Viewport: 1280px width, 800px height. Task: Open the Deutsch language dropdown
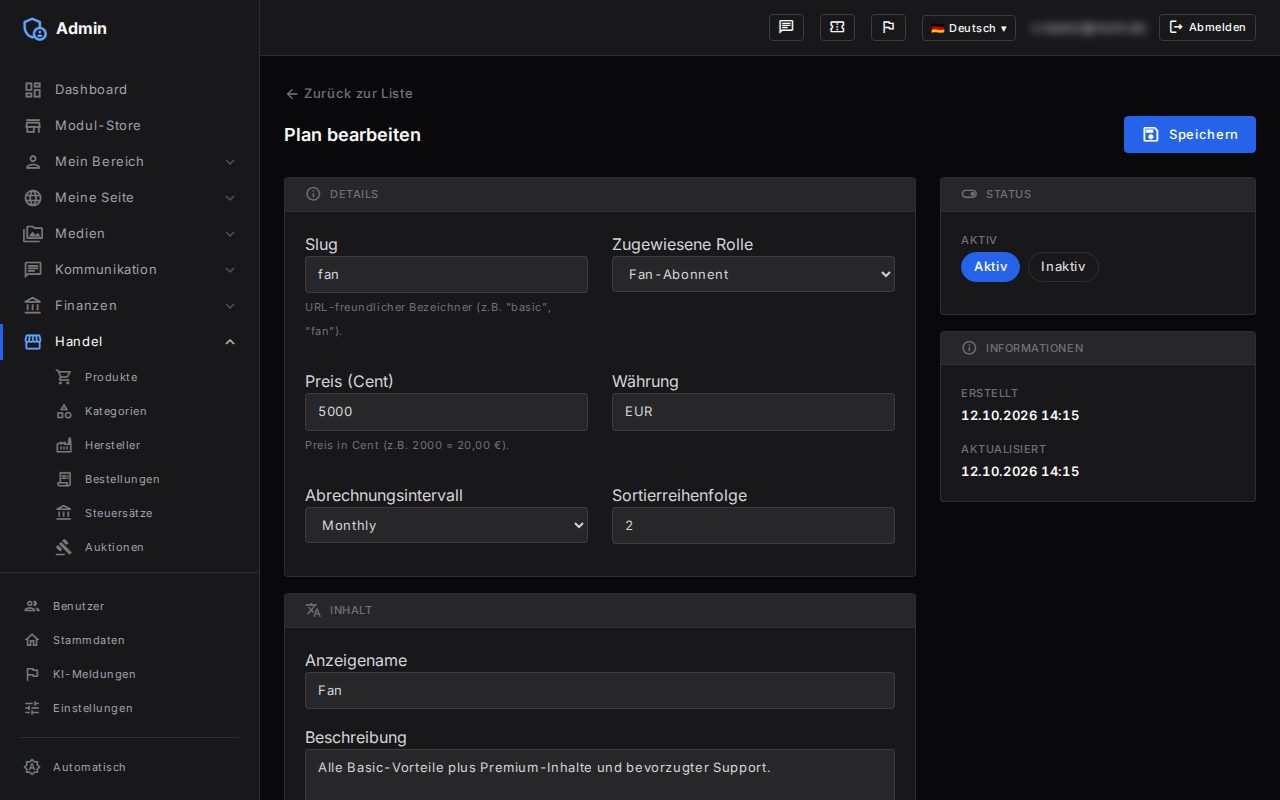tap(968, 28)
